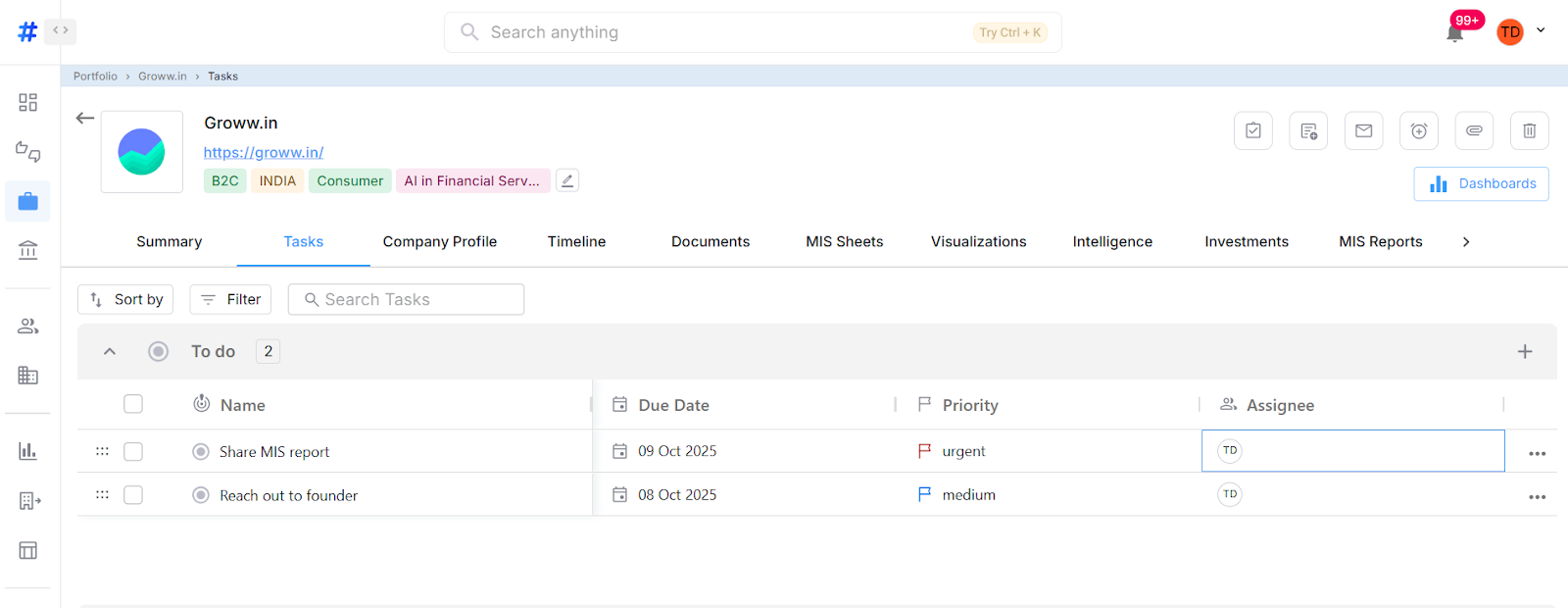Toggle the select-all checkbox in header
This screenshot has width=1568, height=608.
click(x=133, y=404)
